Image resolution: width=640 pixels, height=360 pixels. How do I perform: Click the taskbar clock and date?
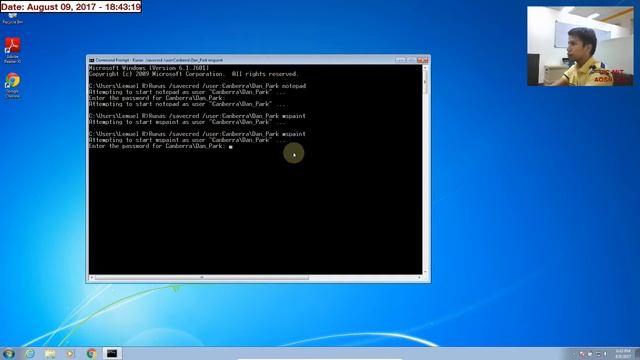pos(623,353)
